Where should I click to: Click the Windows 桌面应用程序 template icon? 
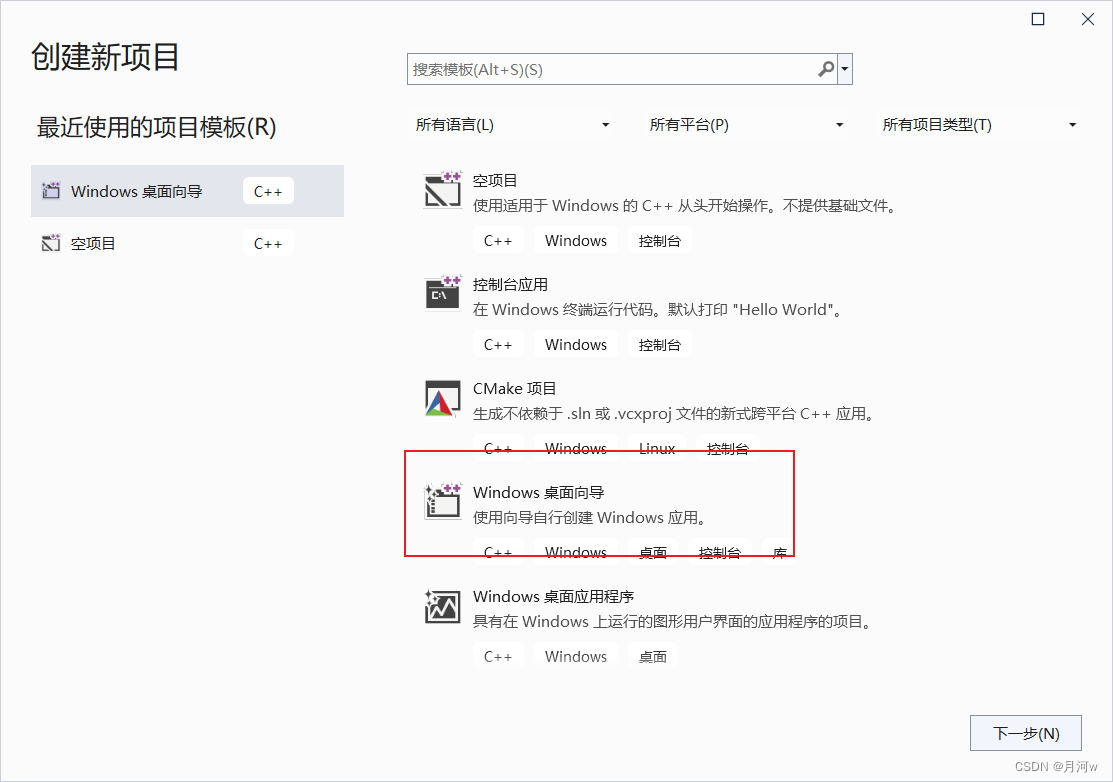point(443,606)
